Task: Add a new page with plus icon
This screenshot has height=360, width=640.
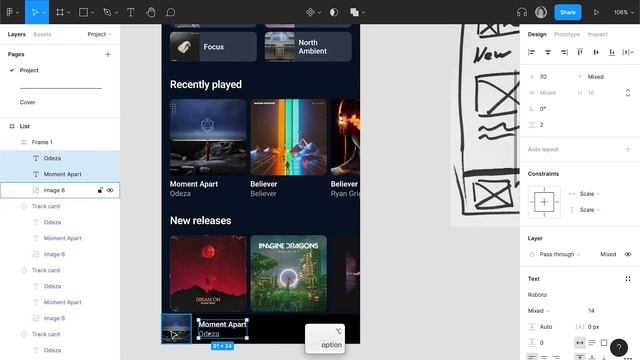Action: (108, 54)
